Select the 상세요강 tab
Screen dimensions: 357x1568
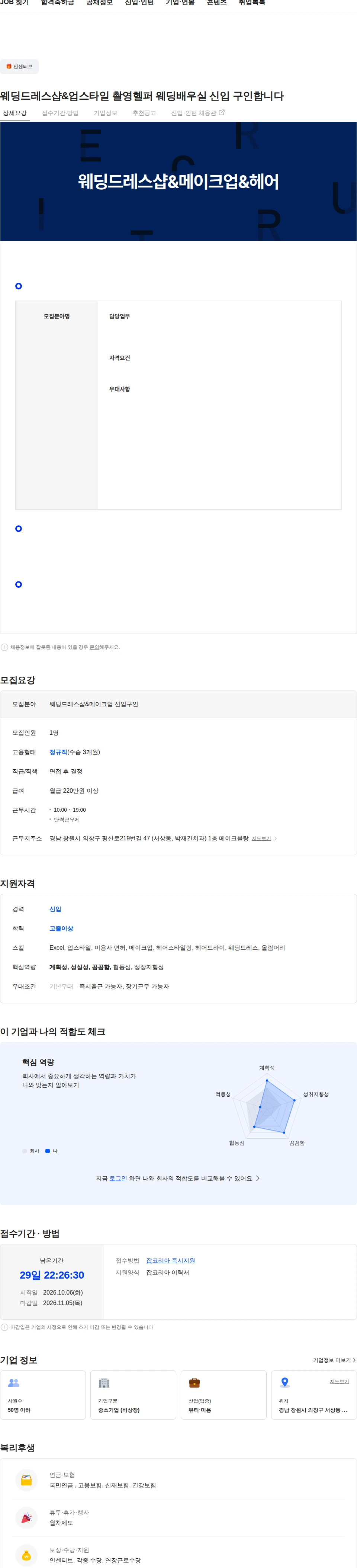pos(15,113)
